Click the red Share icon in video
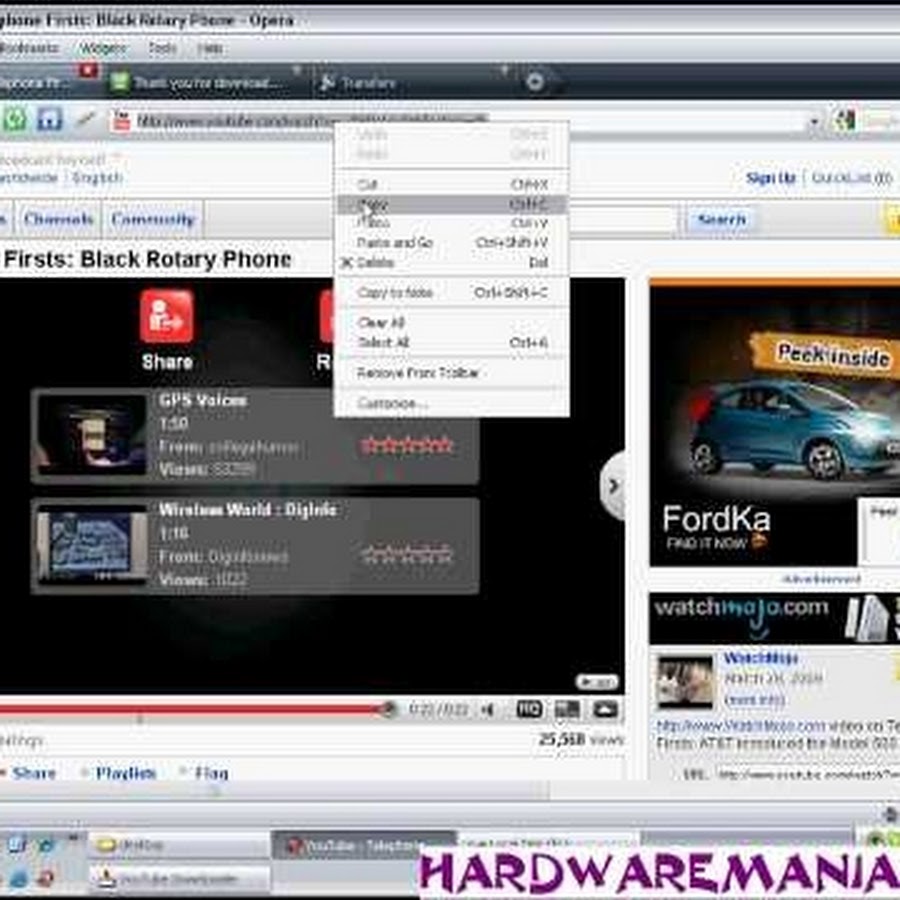The image size is (900, 900). click(x=167, y=317)
